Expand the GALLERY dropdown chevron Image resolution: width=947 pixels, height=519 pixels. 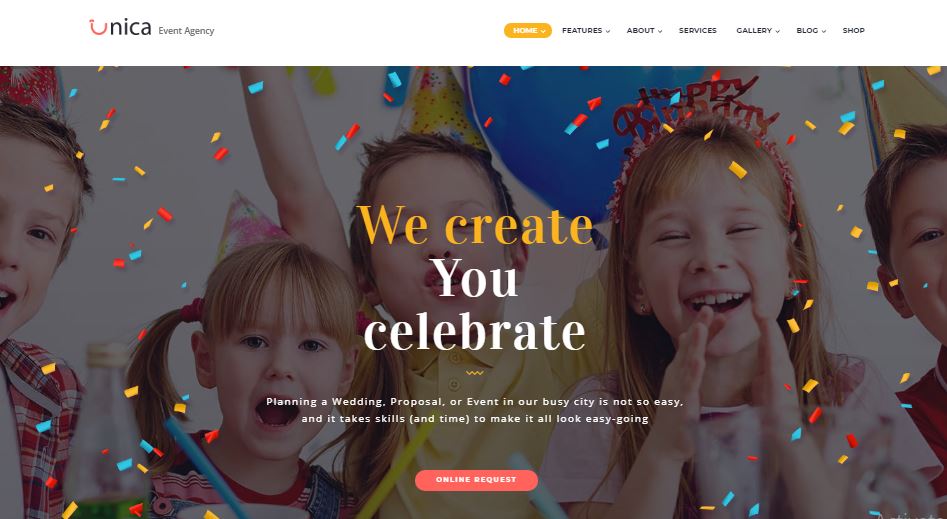point(777,31)
